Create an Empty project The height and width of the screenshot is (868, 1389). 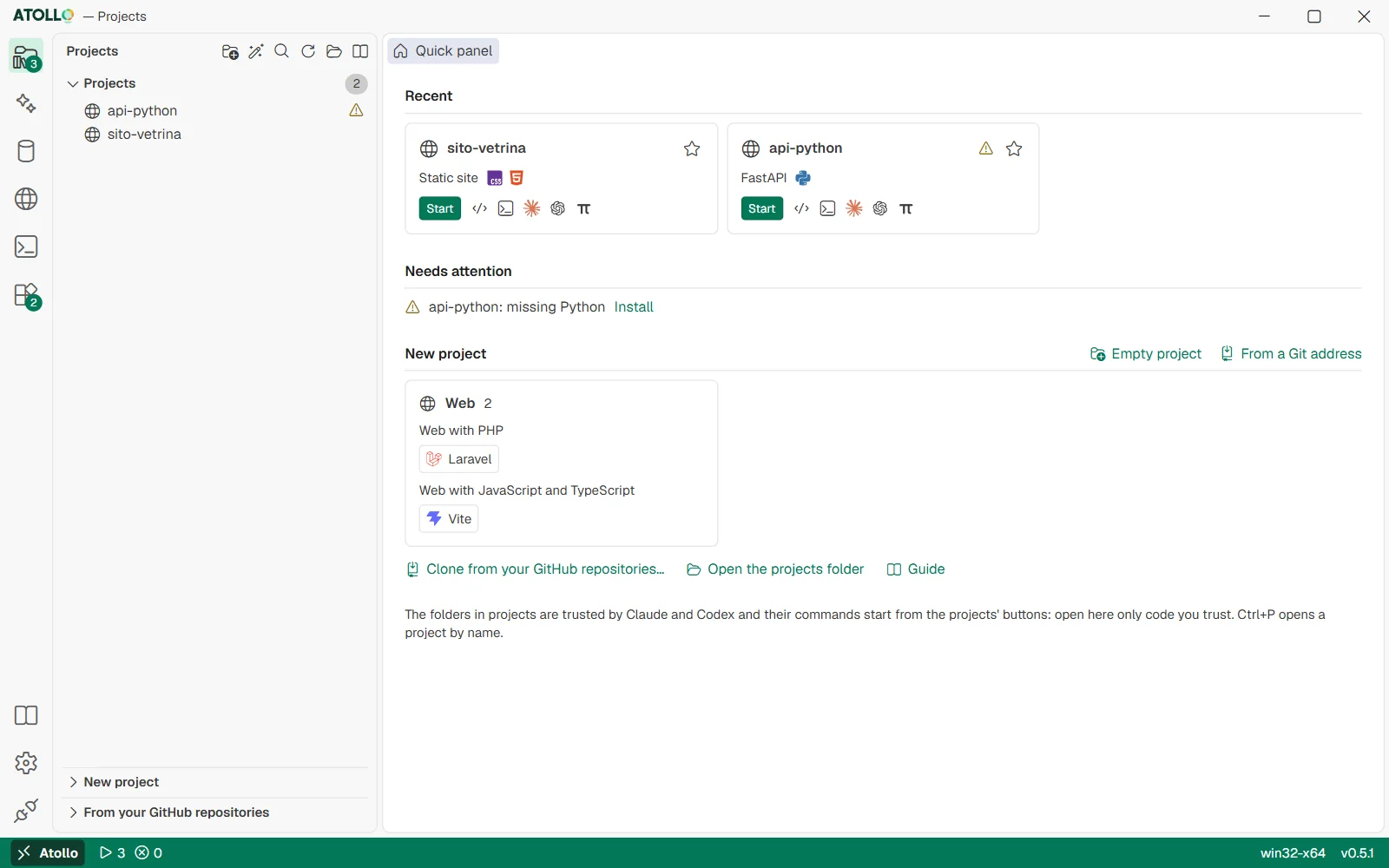click(x=1146, y=354)
